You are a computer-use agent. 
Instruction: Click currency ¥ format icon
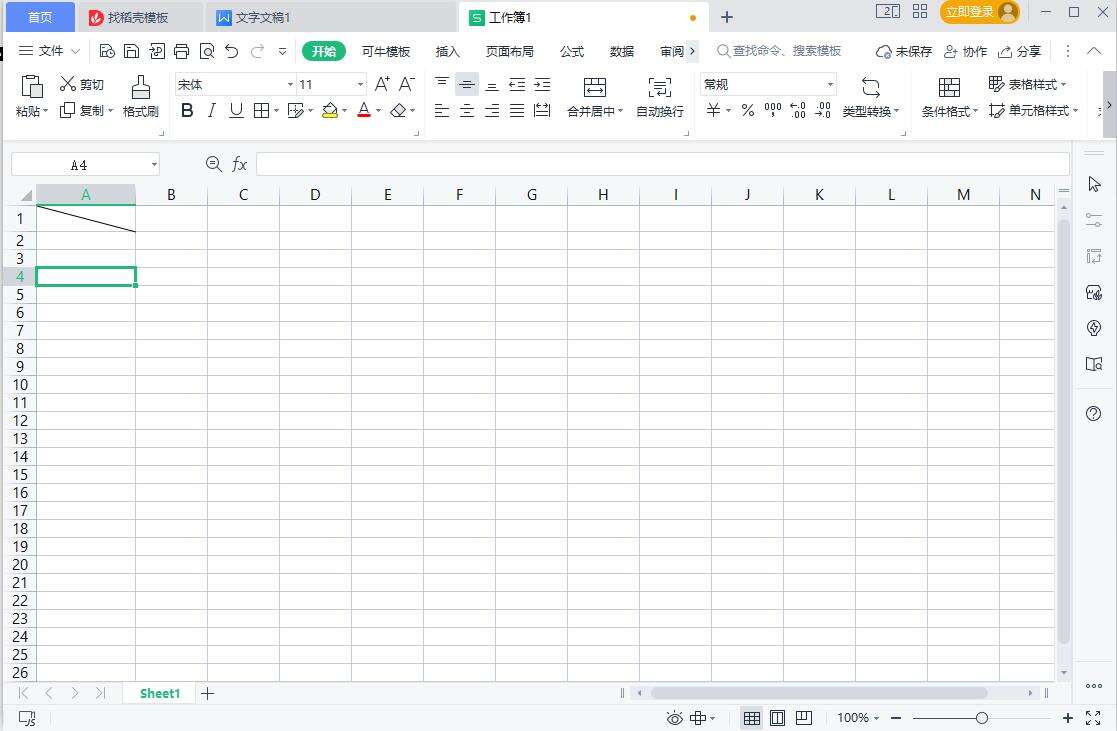click(x=713, y=110)
